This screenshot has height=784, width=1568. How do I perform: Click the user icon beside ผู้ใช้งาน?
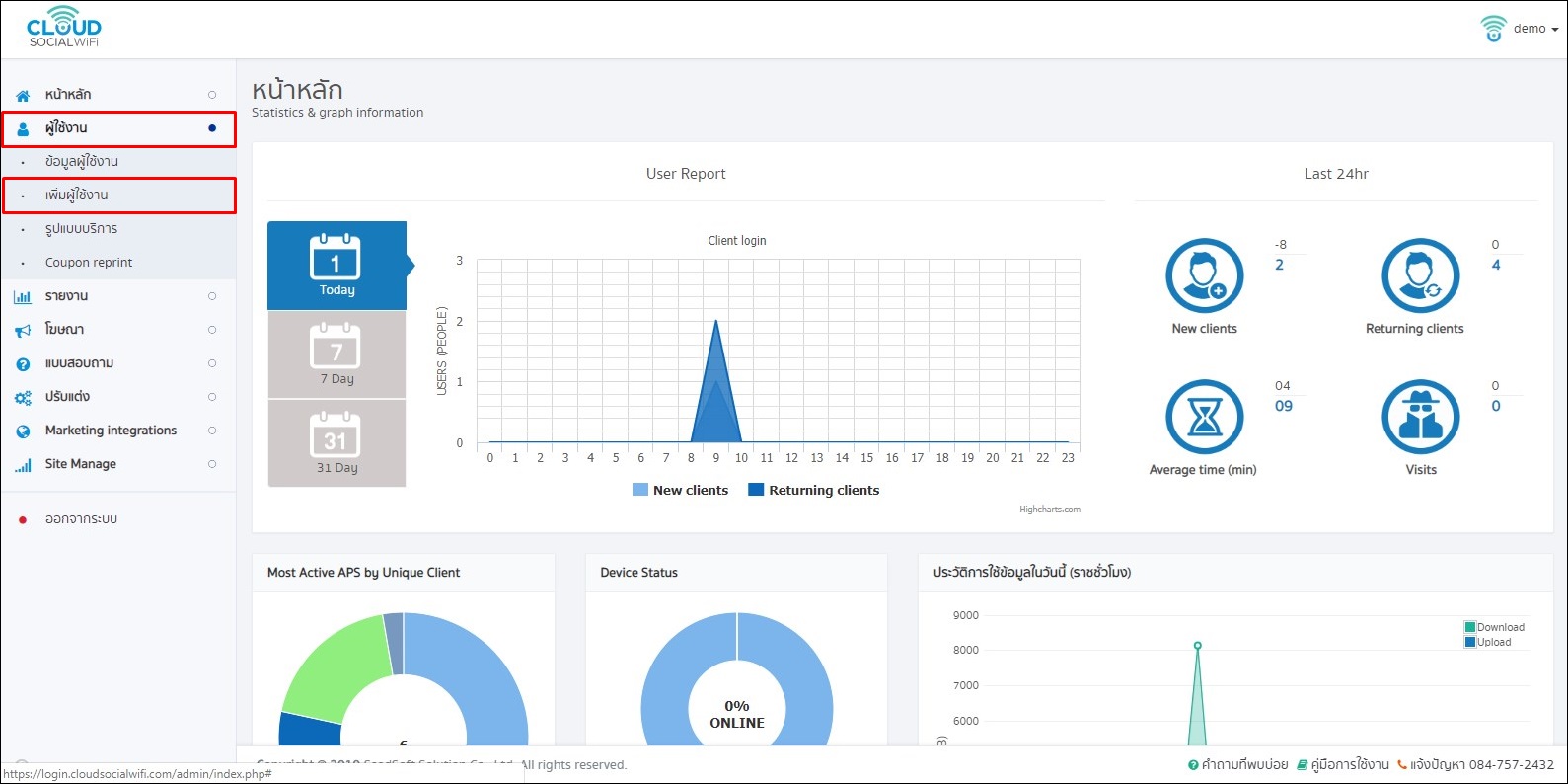coord(23,128)
